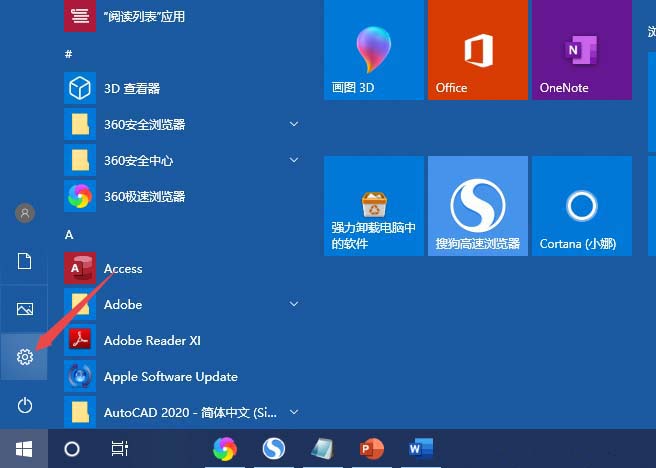Click the user account avatar icon
Image resolution: width=656 pixels, height=468 pixels.
pyautogui.click(x=25, y=213)
